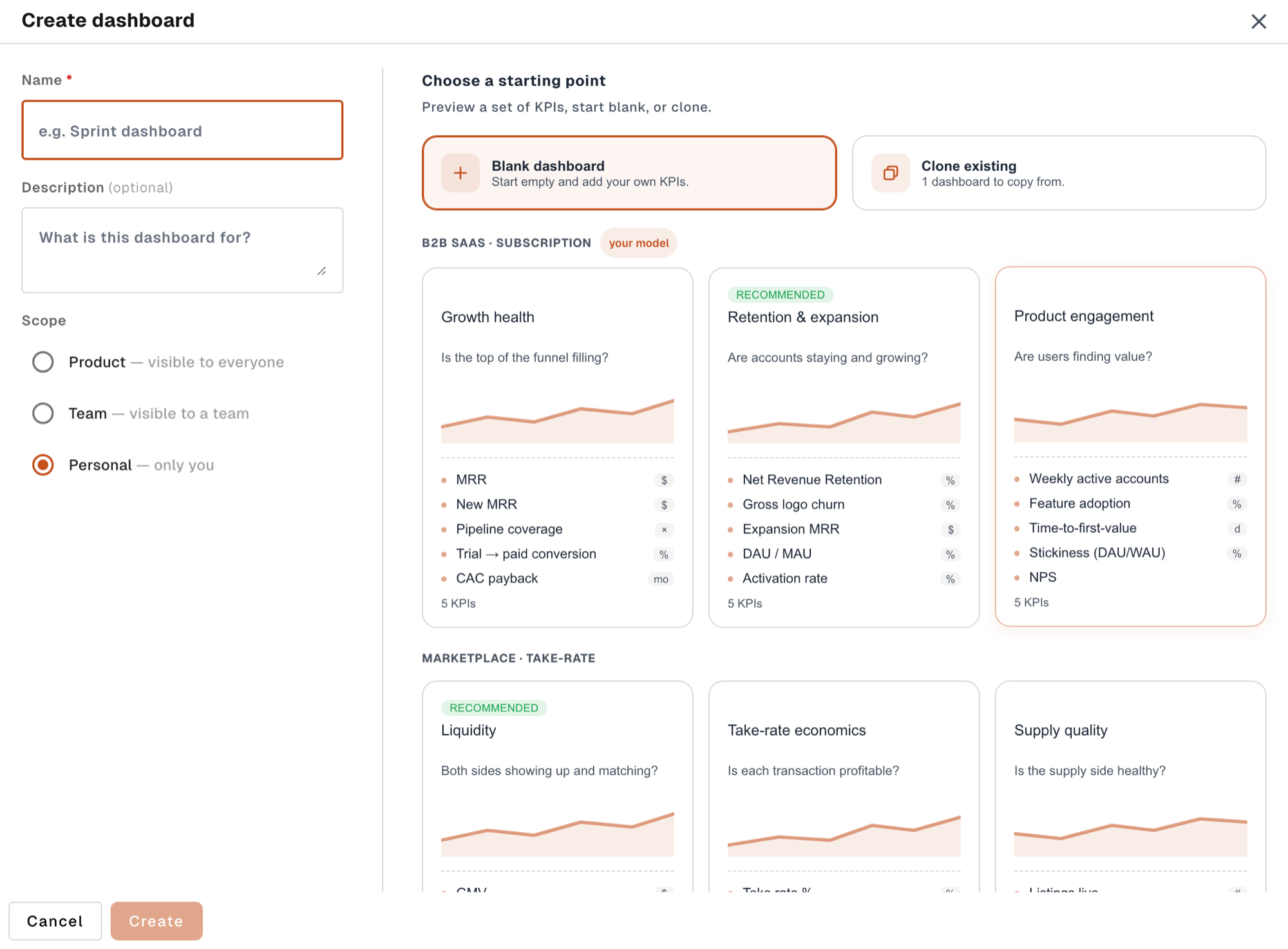
Task: Cancel dashboard creation
Action: [55, 921]
